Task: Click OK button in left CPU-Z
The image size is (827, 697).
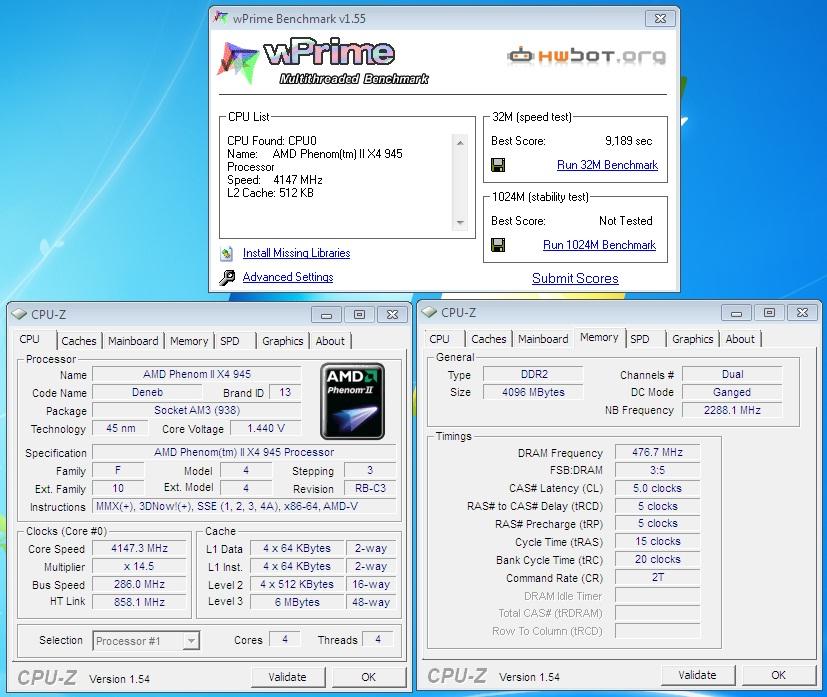Action: [369, 677]
